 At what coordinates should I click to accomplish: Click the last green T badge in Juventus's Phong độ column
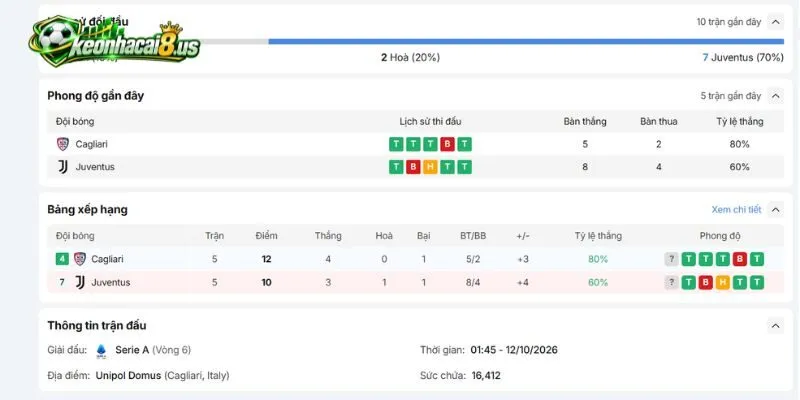(x=757, y=282)
